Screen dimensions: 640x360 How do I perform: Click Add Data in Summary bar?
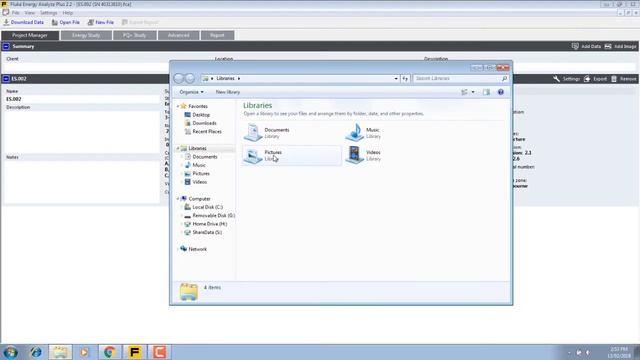click(x=586, y=47)
